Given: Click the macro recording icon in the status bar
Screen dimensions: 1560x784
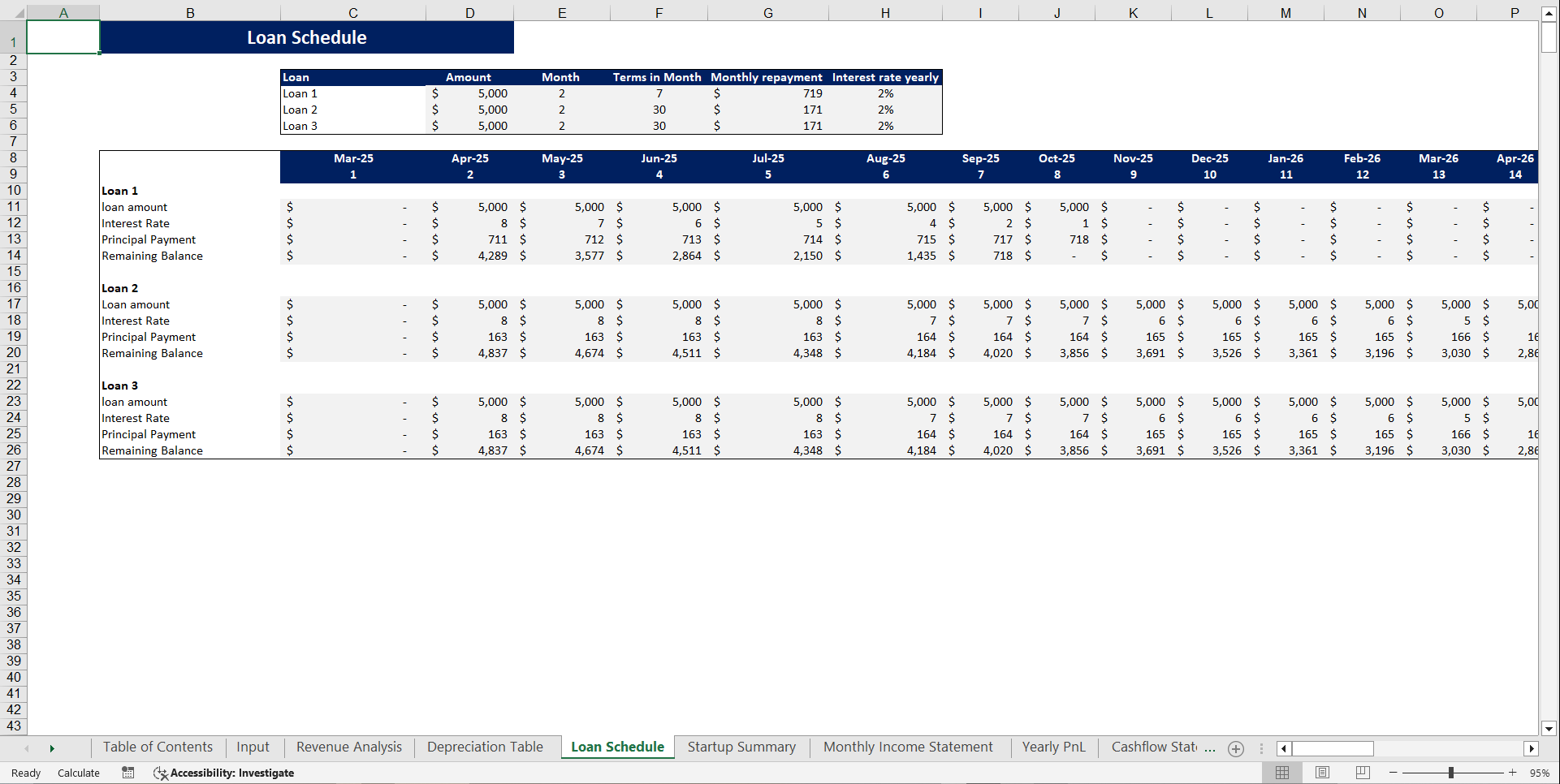Looking at the screenshot, I should coord(127,773).
